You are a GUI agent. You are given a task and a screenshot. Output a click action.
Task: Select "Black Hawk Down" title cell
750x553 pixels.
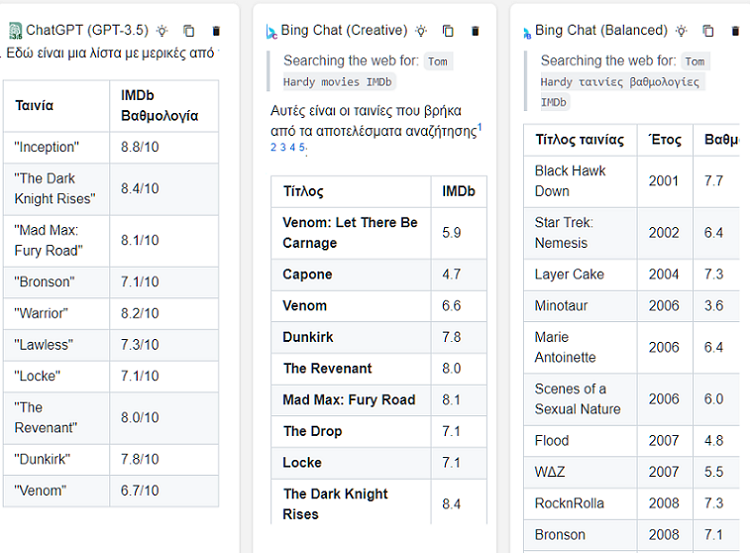(580, 181)
